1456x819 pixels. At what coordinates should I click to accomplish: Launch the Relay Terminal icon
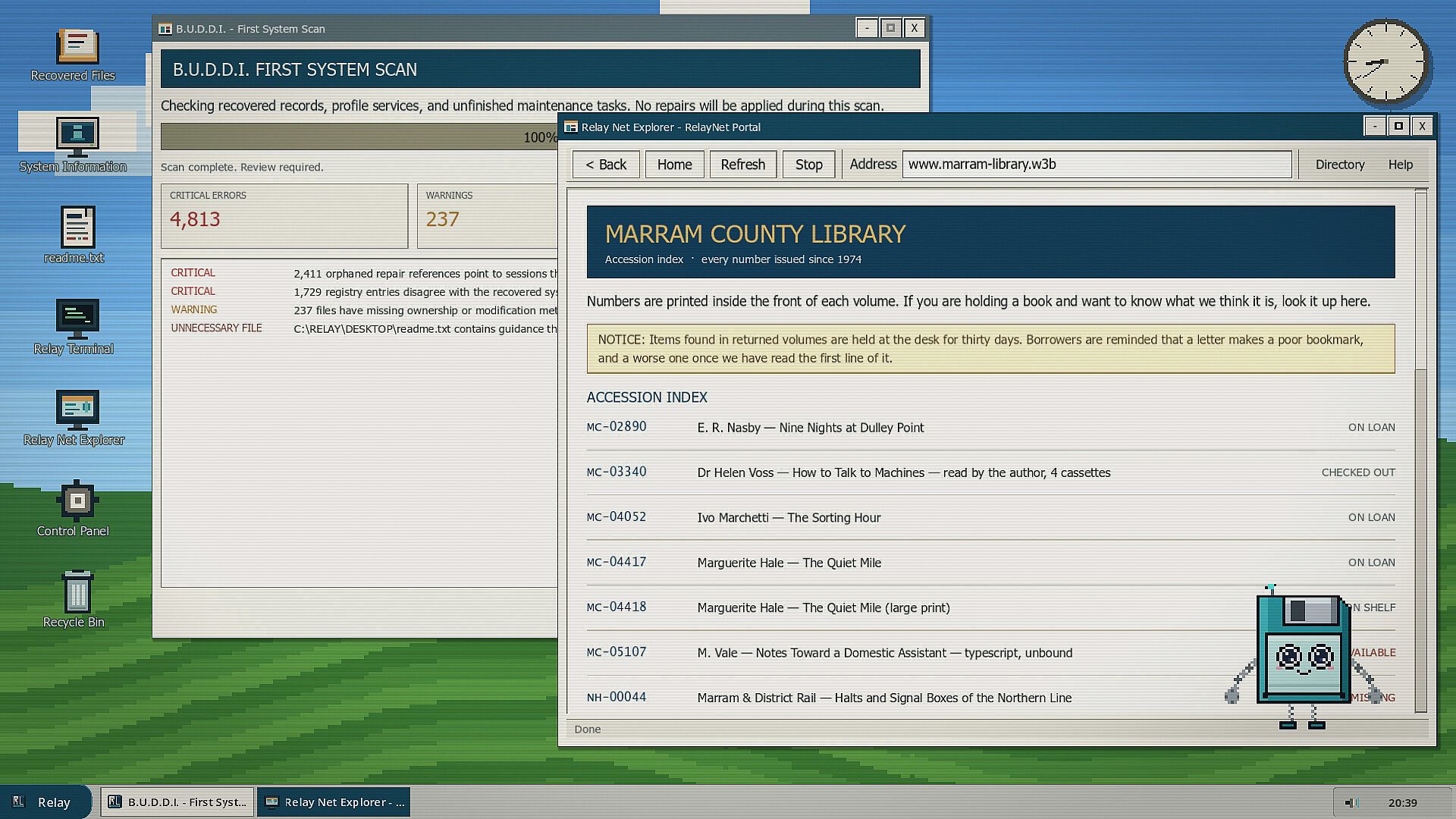tap(74, 327)
